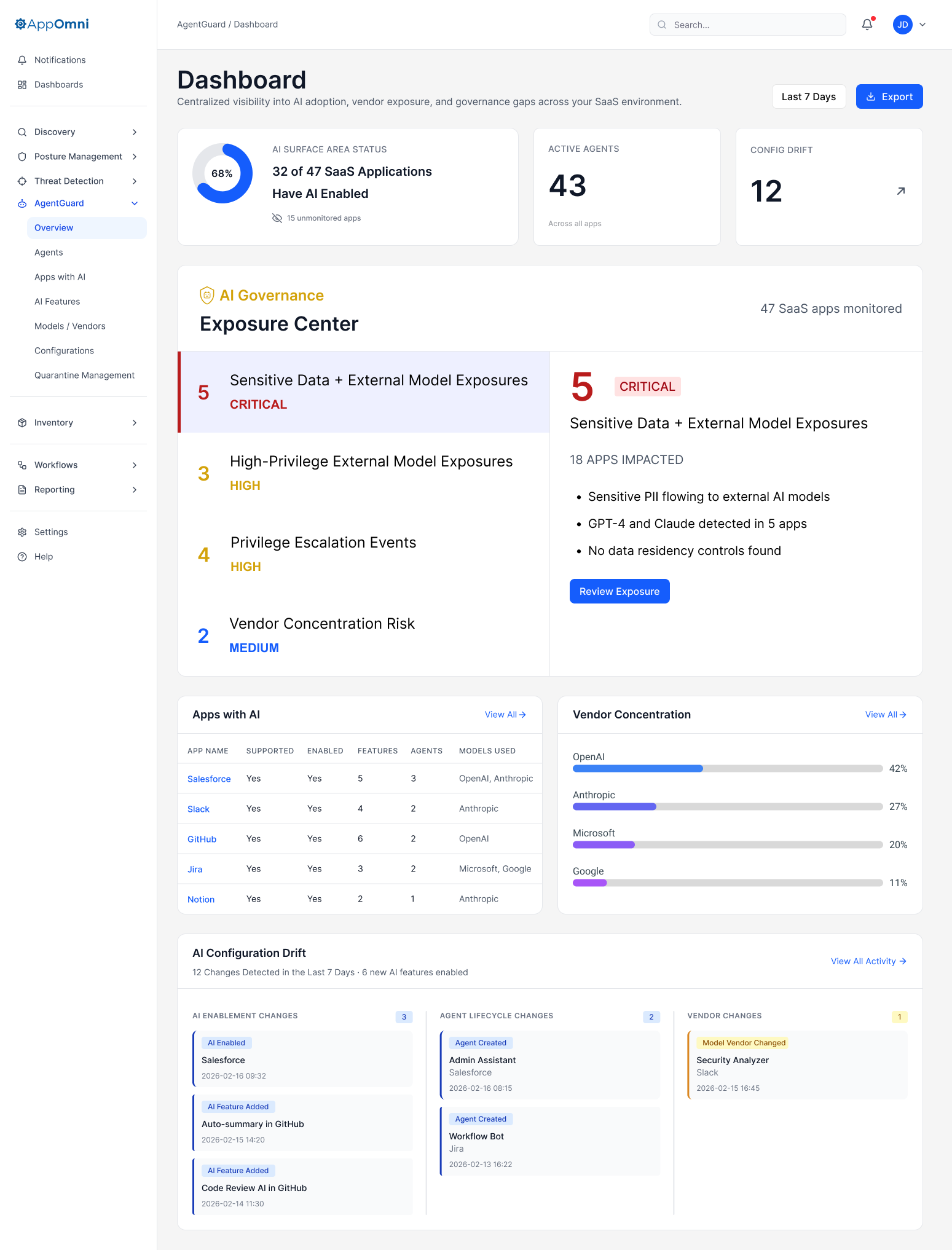Click the AppOmni logo
Screen dimensions: 952x1250
[52, 24]
